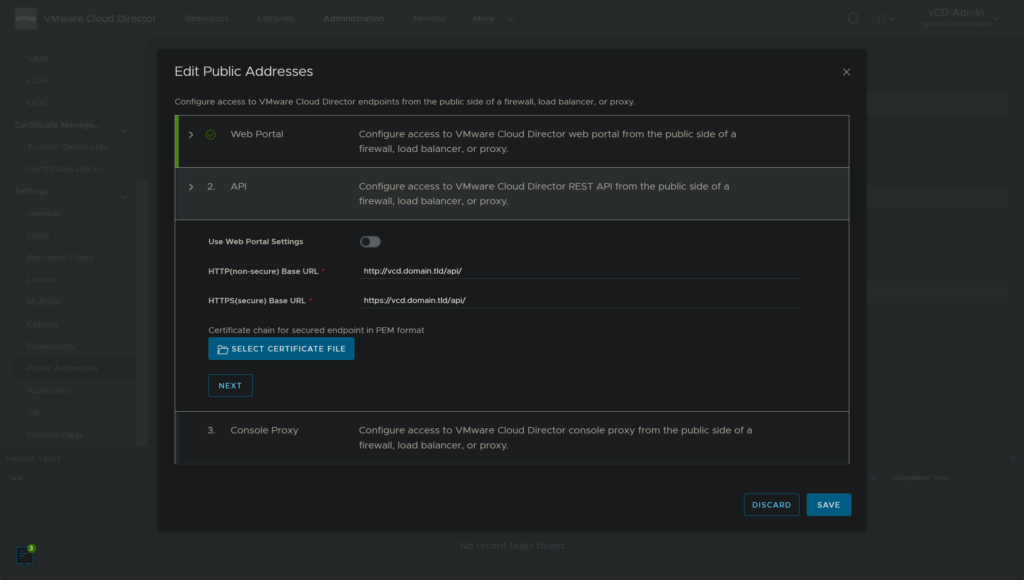Image resolution: width=1024 pixels, height=580 pixels.
Task: Open the Console Proxy step
Action: tap(512, 438)
